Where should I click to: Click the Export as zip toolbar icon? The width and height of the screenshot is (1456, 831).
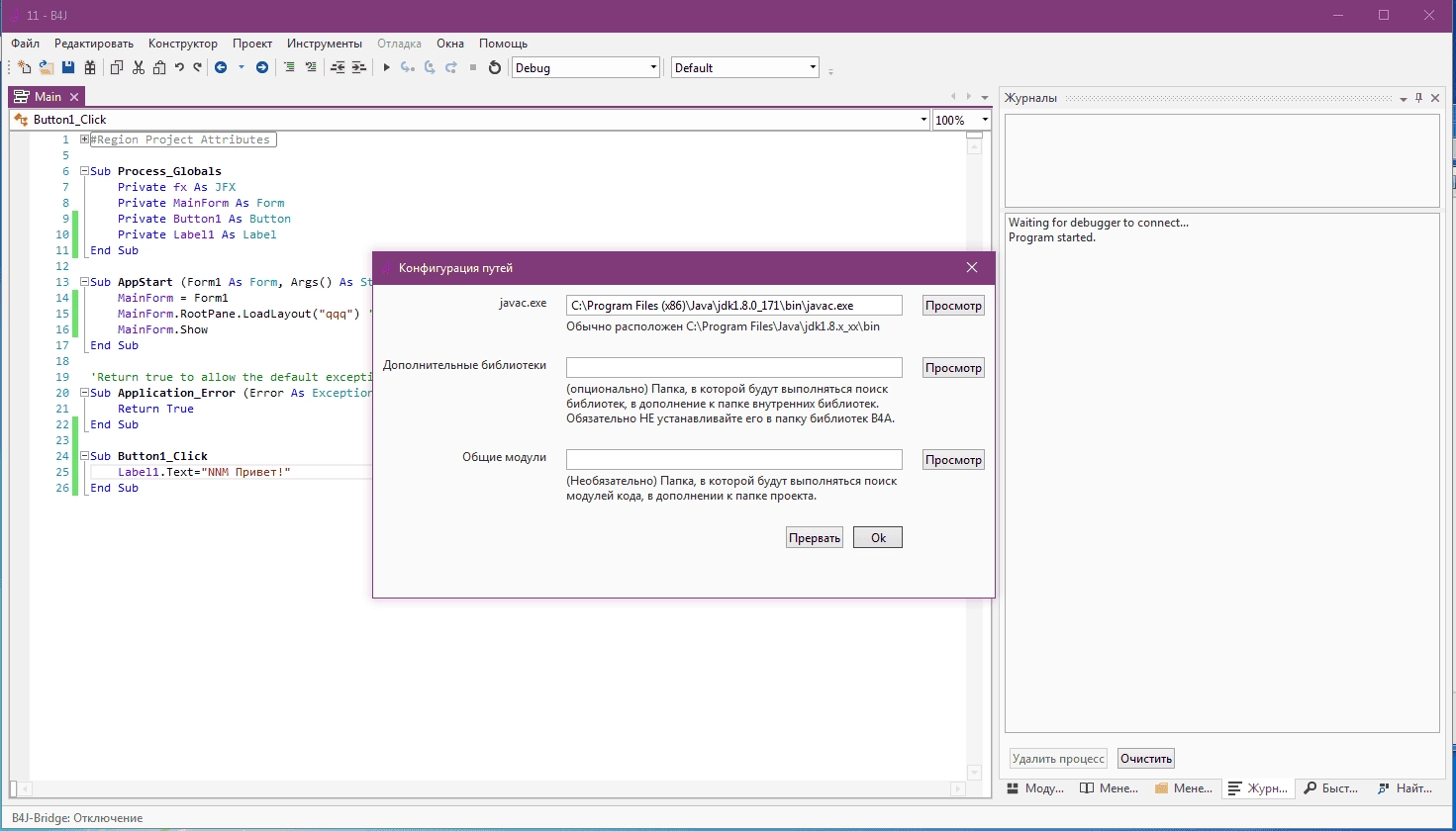pyautogui.click(x=90, y=67)
